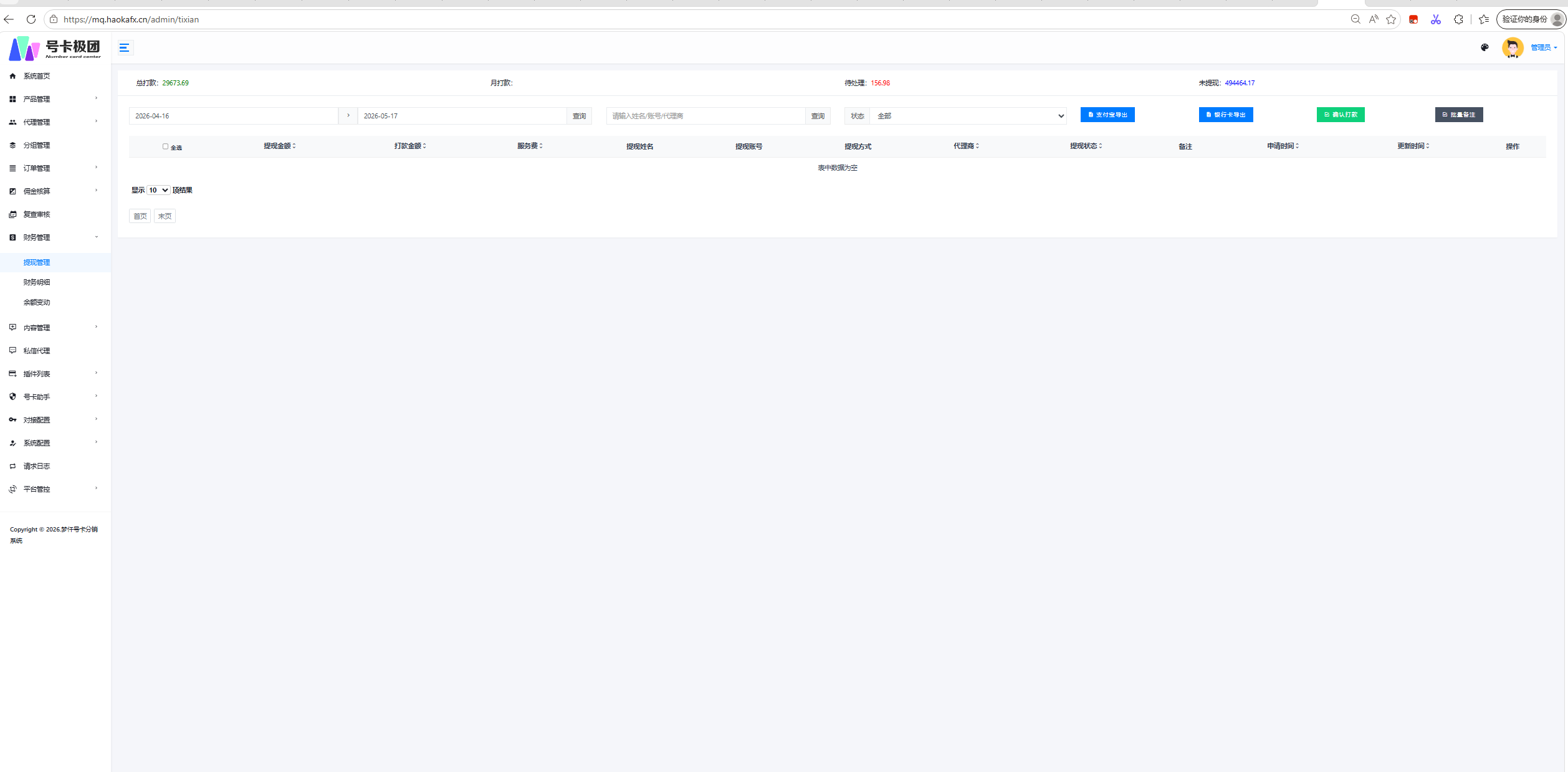
Task: Click the 未提现 amount 494464.17
Action: [x=1240, y=83]
